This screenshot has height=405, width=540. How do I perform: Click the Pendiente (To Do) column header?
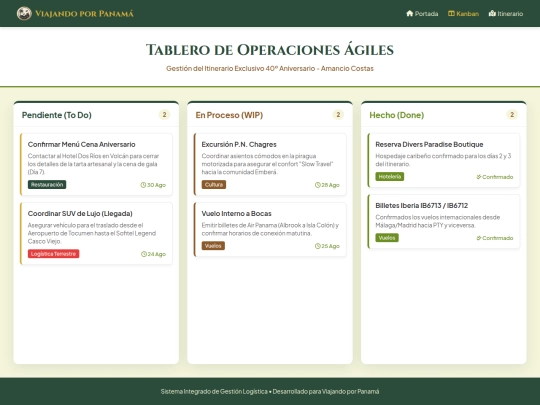(56, 115)
